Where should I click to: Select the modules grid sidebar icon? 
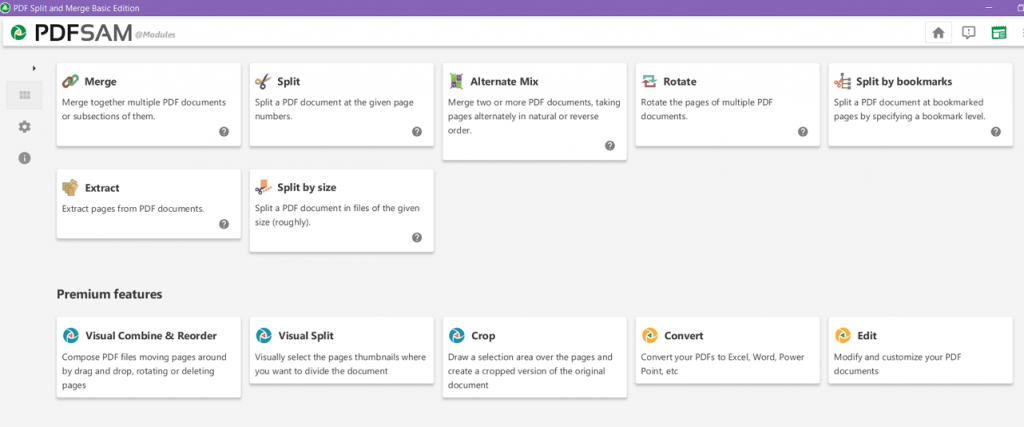[25, 95]
